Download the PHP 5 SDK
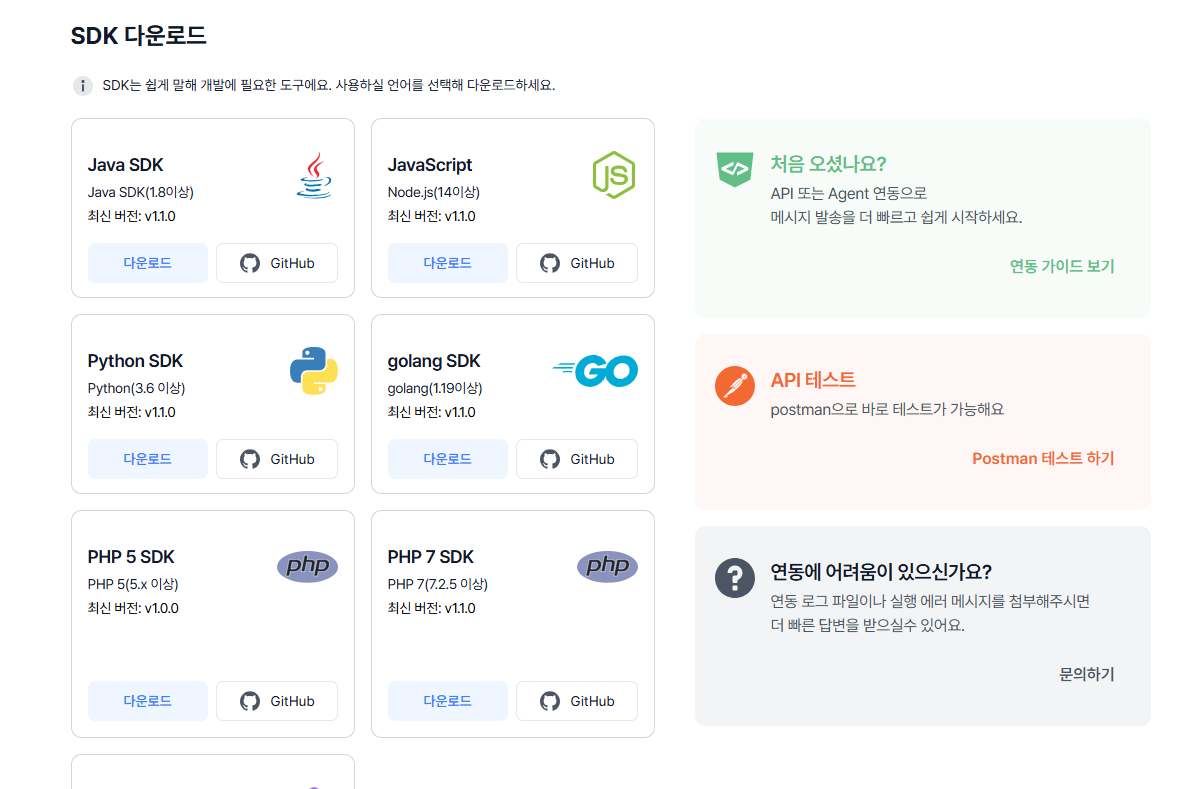 click(148, 701)
